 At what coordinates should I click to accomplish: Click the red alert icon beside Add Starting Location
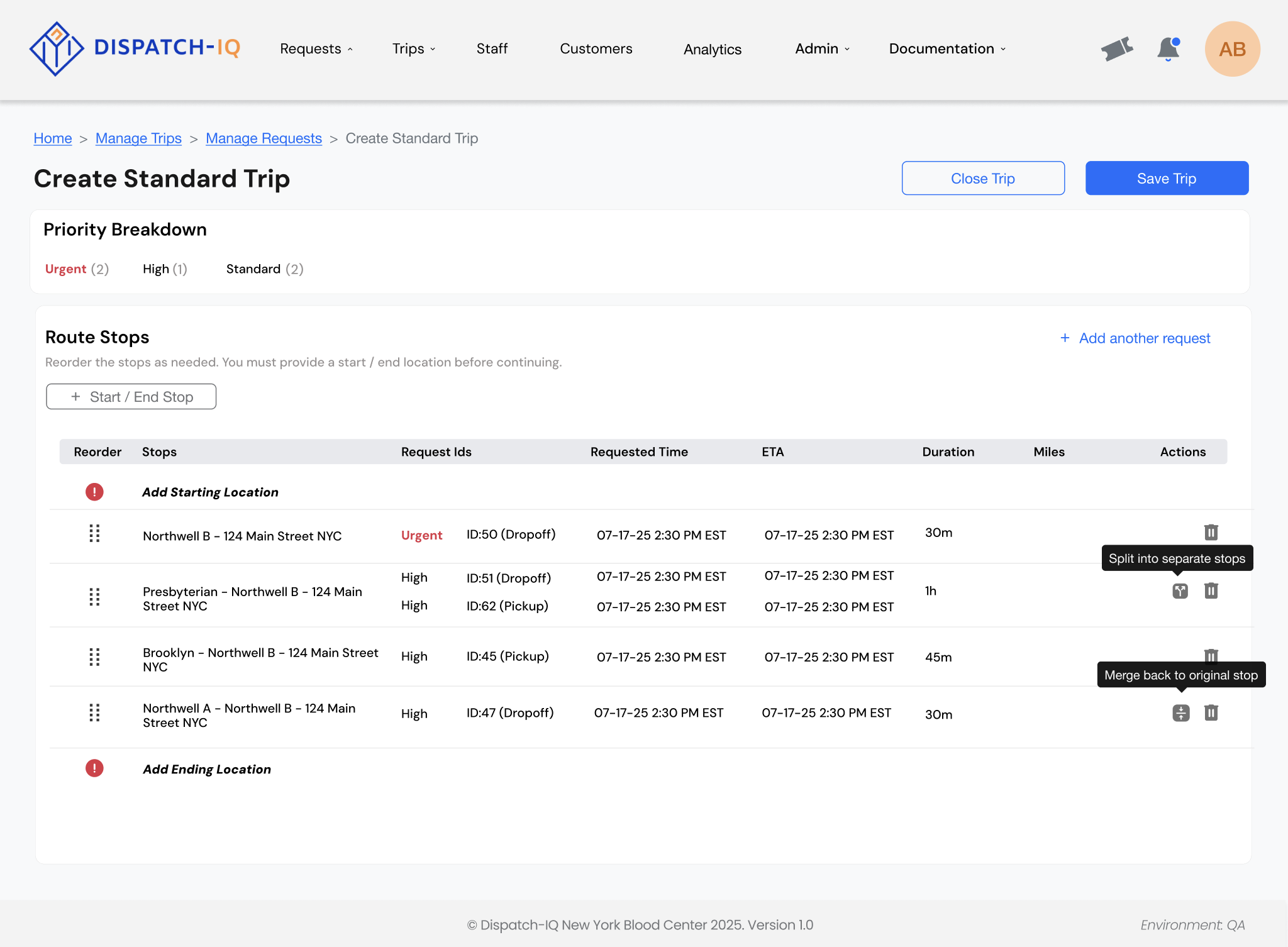click(94, 492)
